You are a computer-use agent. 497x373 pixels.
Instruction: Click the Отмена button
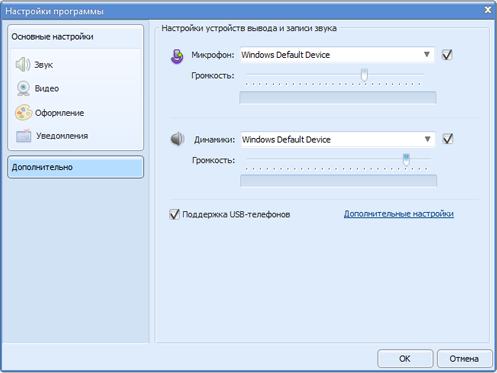pyautogui.click(x=464, y=359)
